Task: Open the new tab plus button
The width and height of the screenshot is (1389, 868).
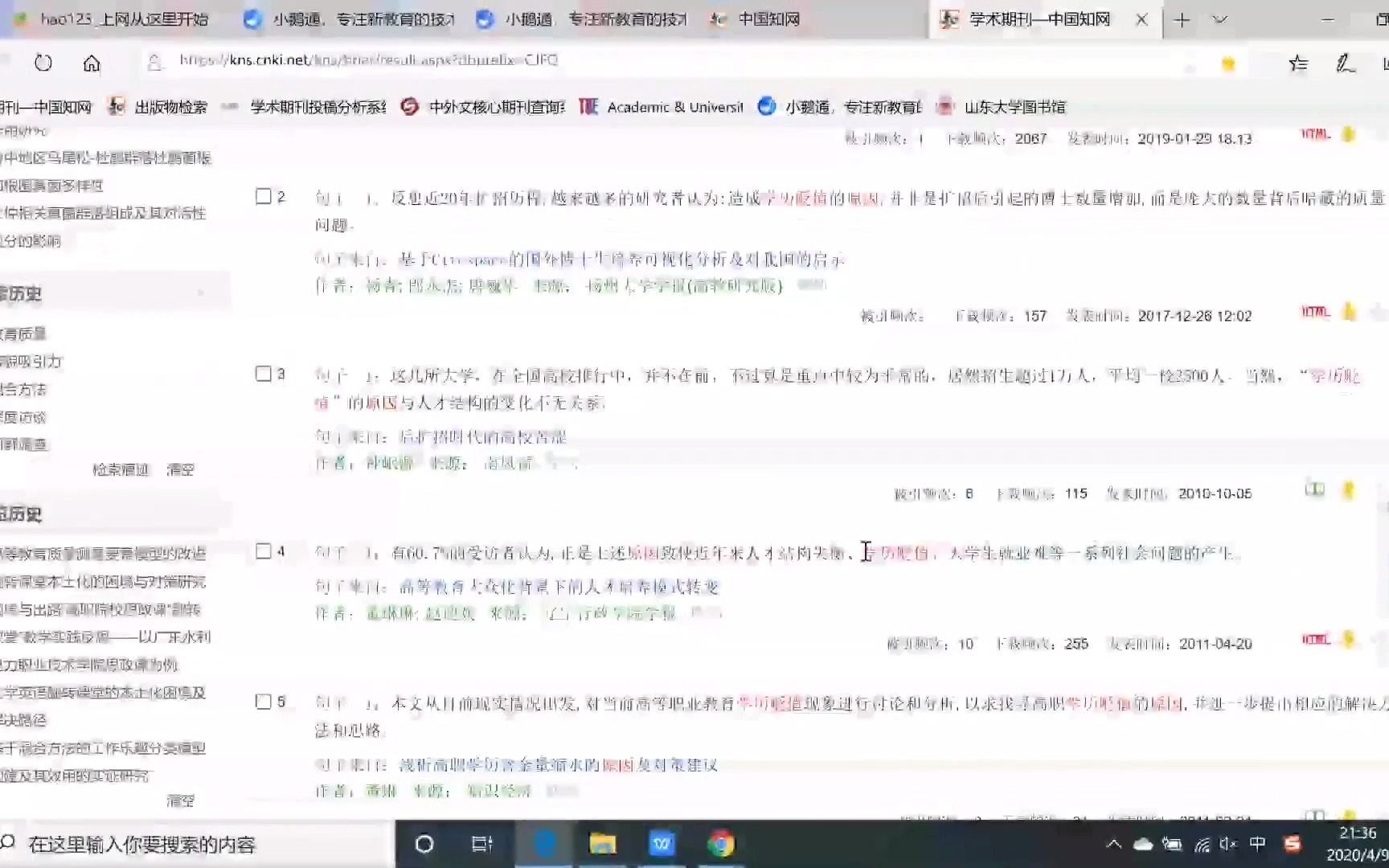Action: pyautogui.click(x=1182, y=20)
